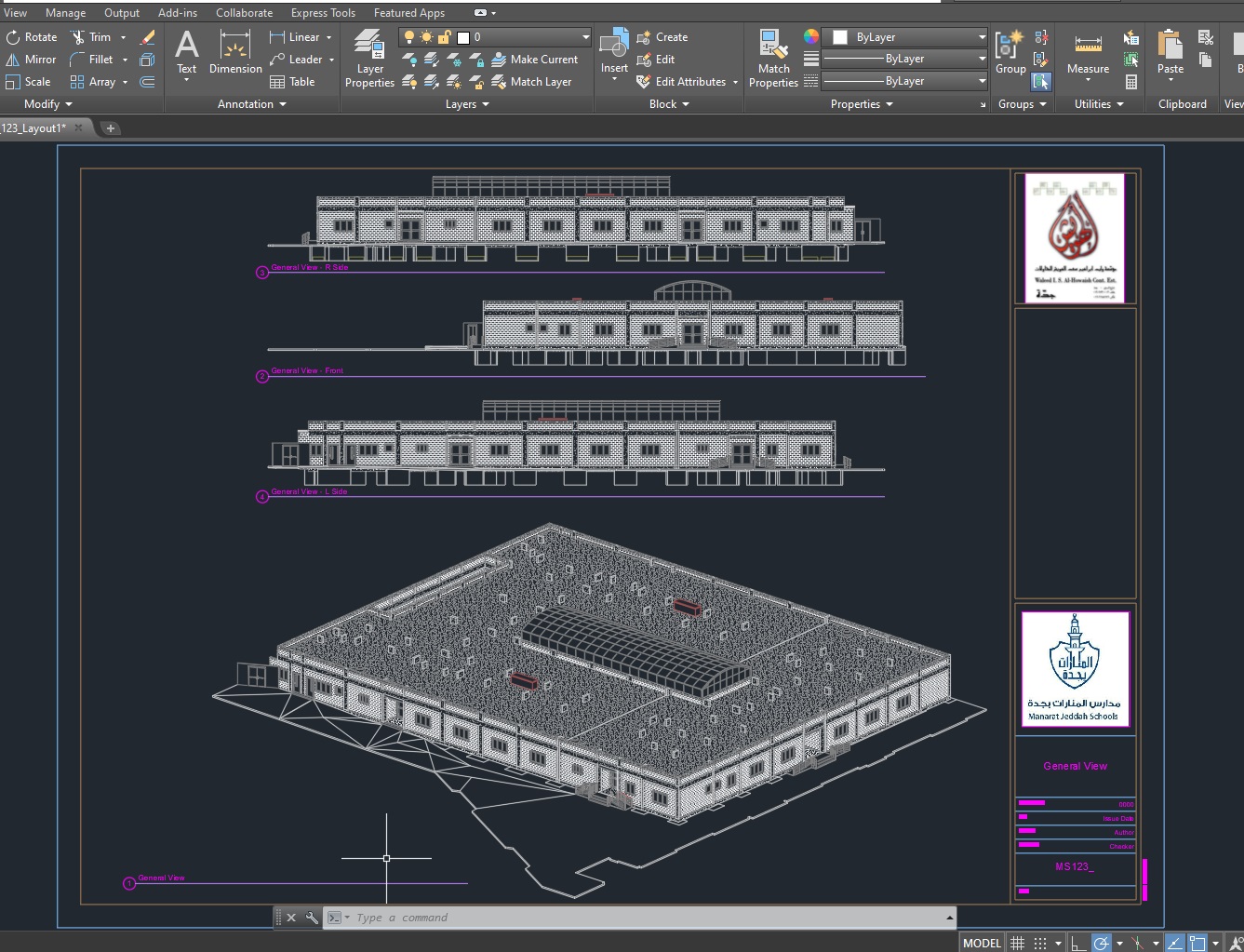Viewport: 1244px width, 952px height.
Task: Expand the Properties panel title
Action: 862,104
